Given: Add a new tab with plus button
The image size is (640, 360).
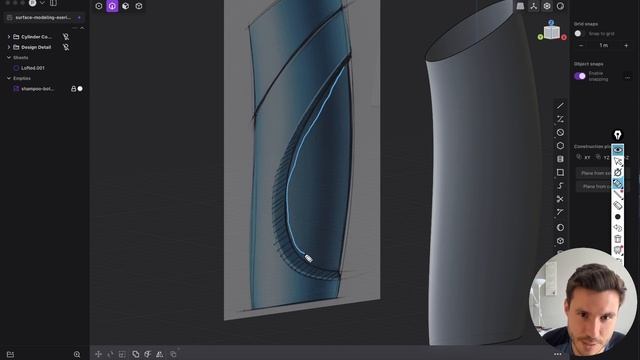Looking at the screenshot, I should click(79, 18).
